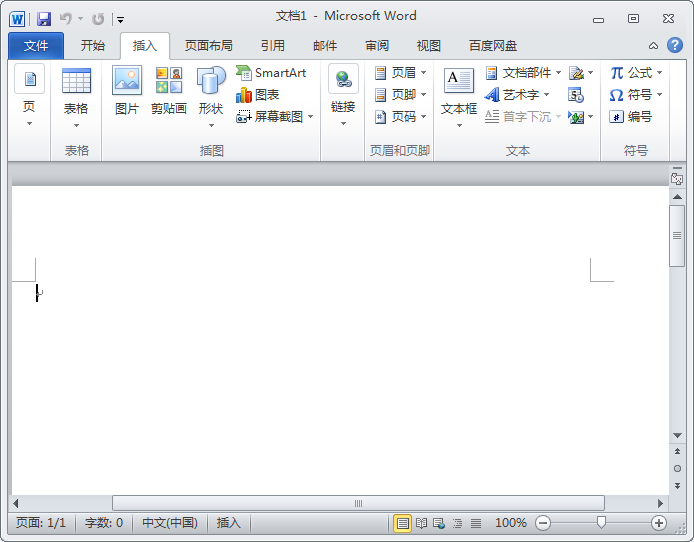Switch to outline view
694x542 pixels.
coord(457,523)
